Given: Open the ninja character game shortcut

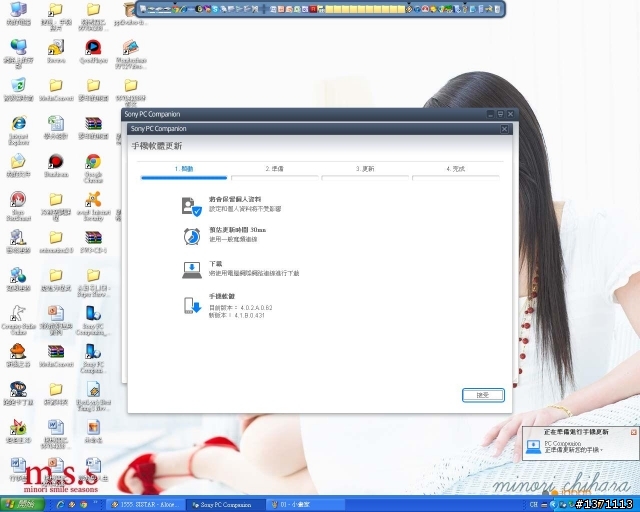Looking at the screenshot, I should click(18, 394).
